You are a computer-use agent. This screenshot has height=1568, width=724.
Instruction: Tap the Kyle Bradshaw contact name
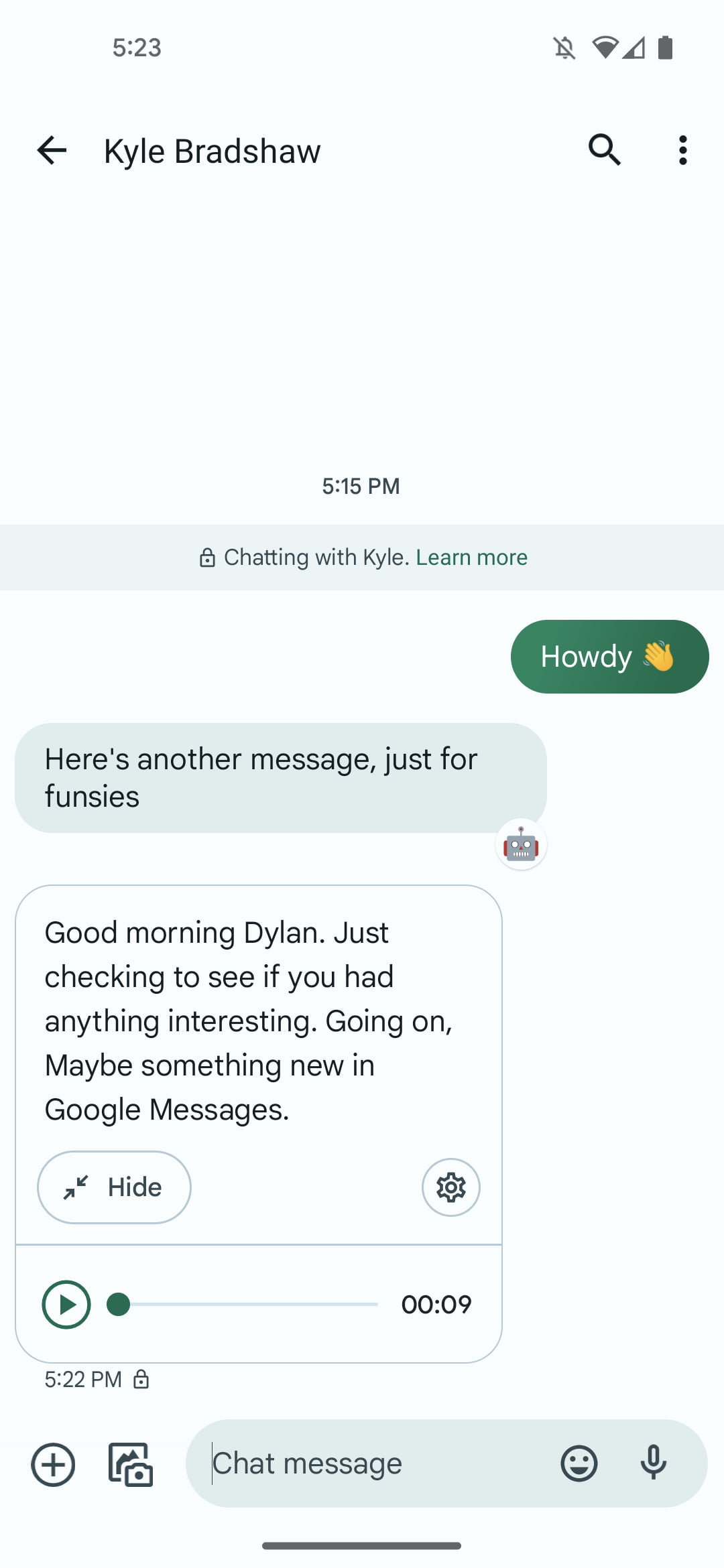(x=212, y=151)
